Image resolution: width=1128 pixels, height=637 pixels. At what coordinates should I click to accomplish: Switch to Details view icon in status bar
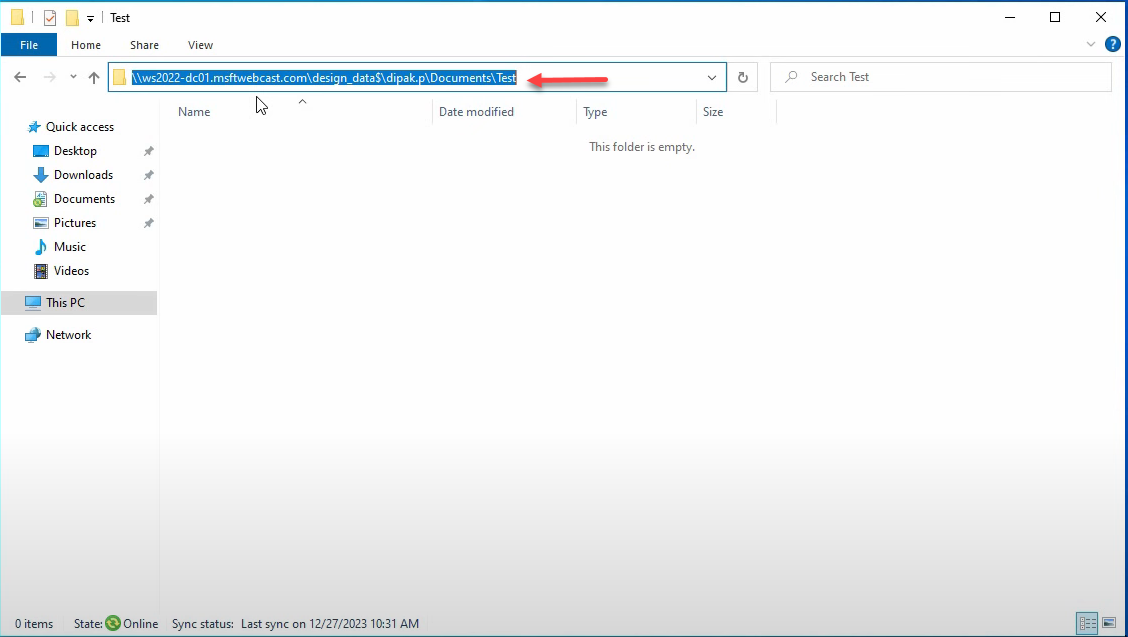point(1087,623)
